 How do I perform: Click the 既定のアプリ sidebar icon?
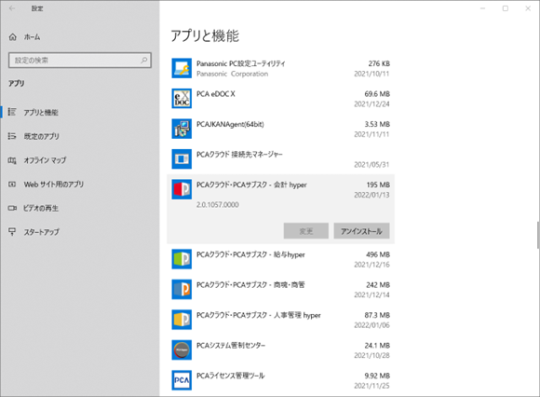[12, 136]
